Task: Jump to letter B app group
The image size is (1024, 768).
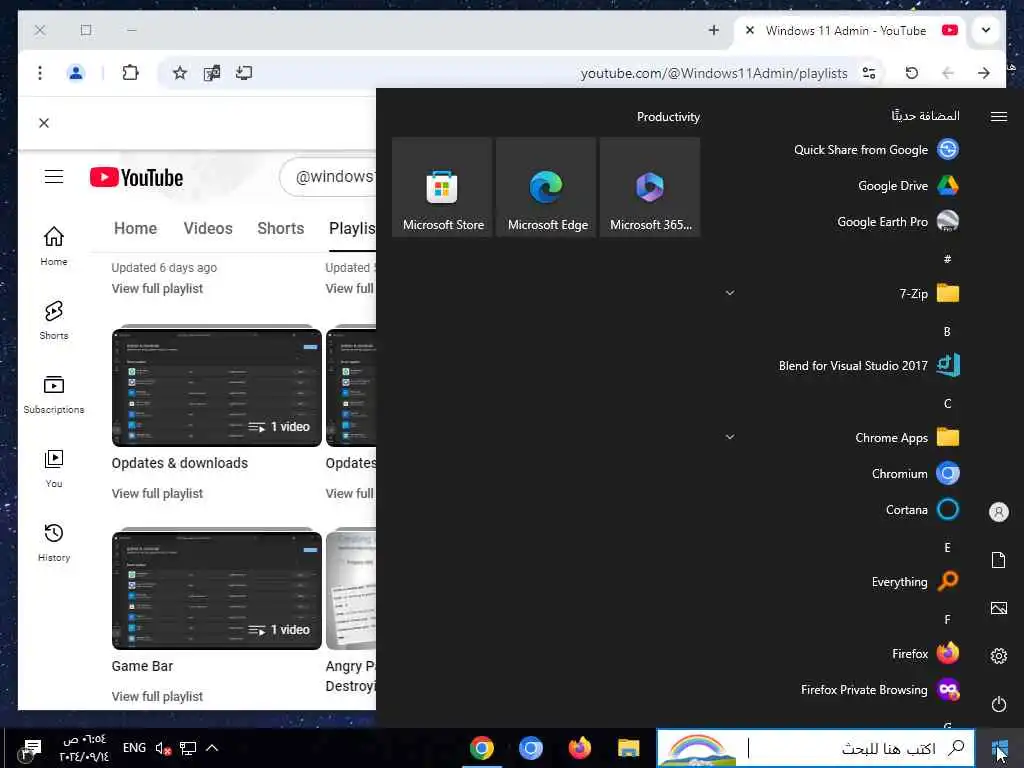Action: coord(947,332)
